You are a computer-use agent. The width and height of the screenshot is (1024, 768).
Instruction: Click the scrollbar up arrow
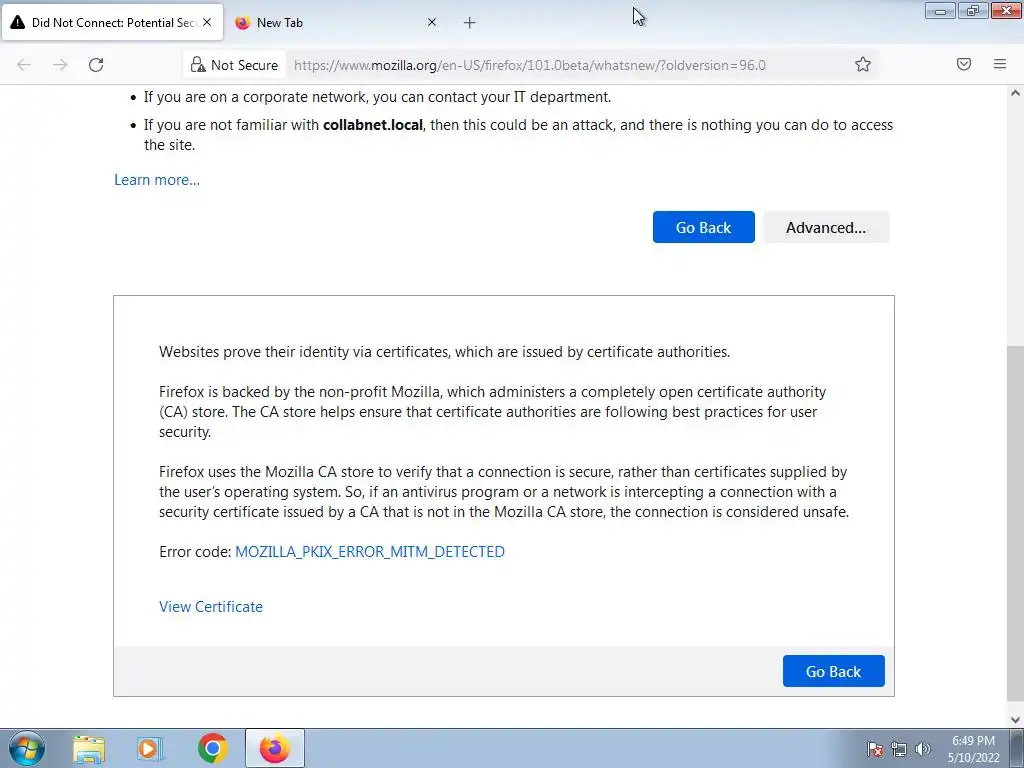[1015, 93]
